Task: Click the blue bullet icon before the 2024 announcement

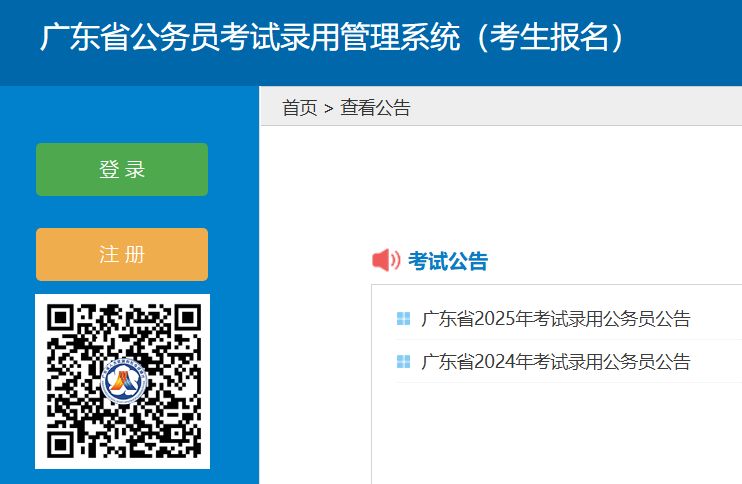Action: click(x=403, y=361)
